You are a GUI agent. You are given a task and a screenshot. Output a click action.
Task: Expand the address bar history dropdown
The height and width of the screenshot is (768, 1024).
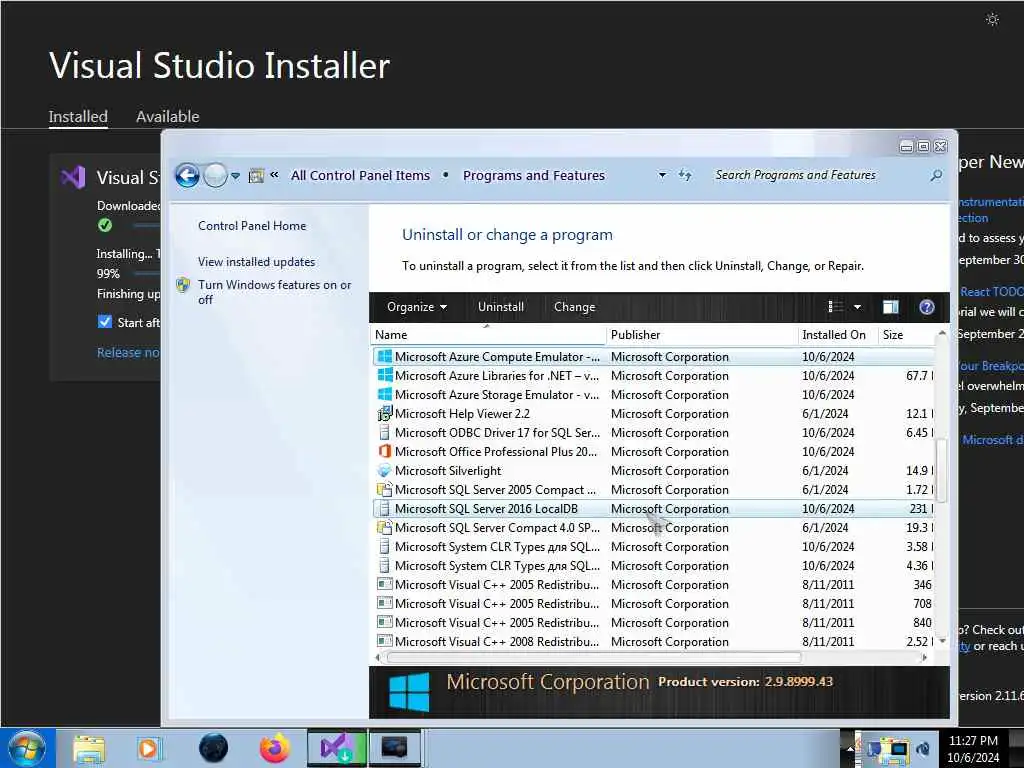[x=662, y=175]
